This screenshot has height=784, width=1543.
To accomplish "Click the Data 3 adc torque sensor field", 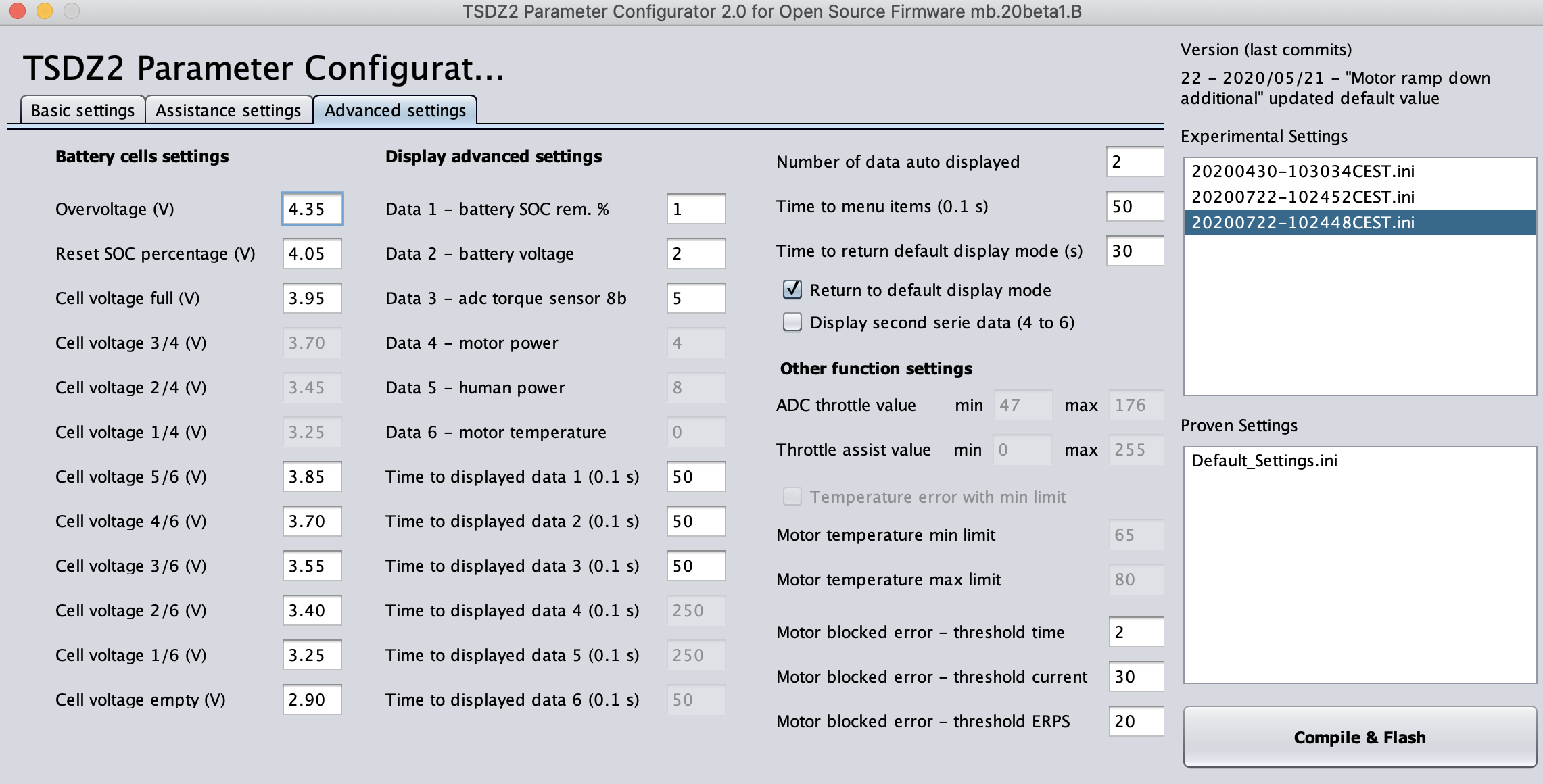I will coord(696,298).
